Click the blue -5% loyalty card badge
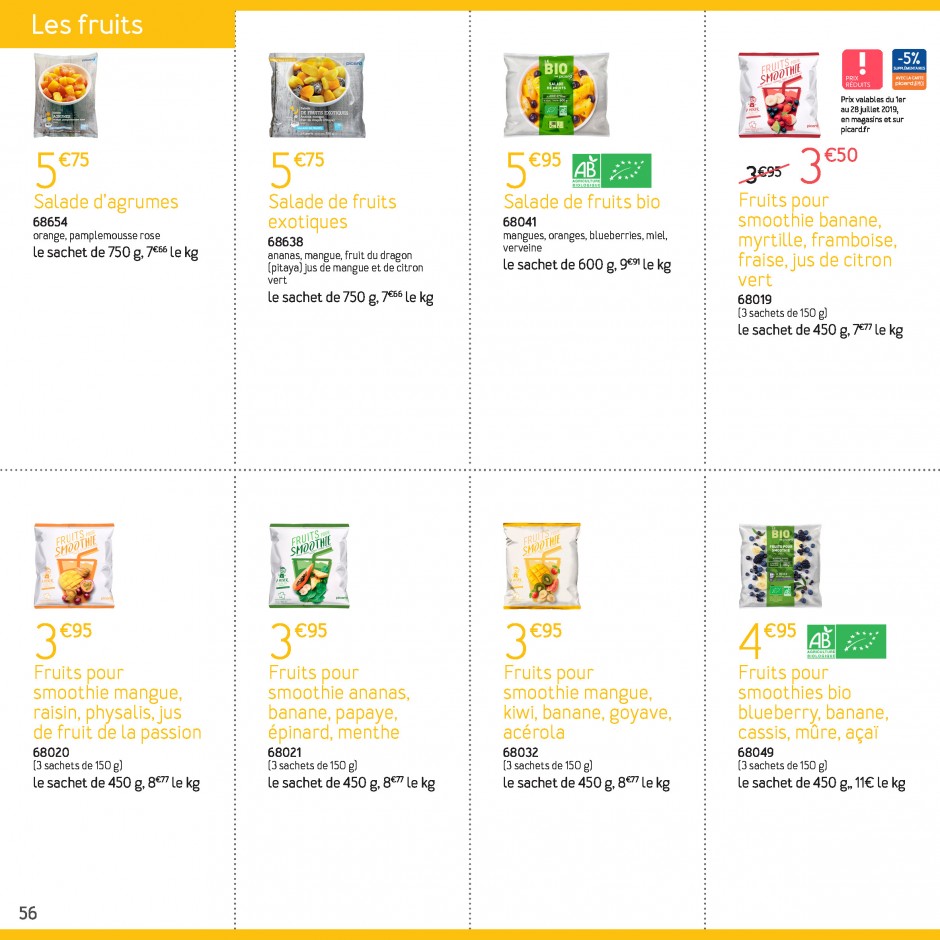Screen dimensions: 940x940 coord(909,70)
